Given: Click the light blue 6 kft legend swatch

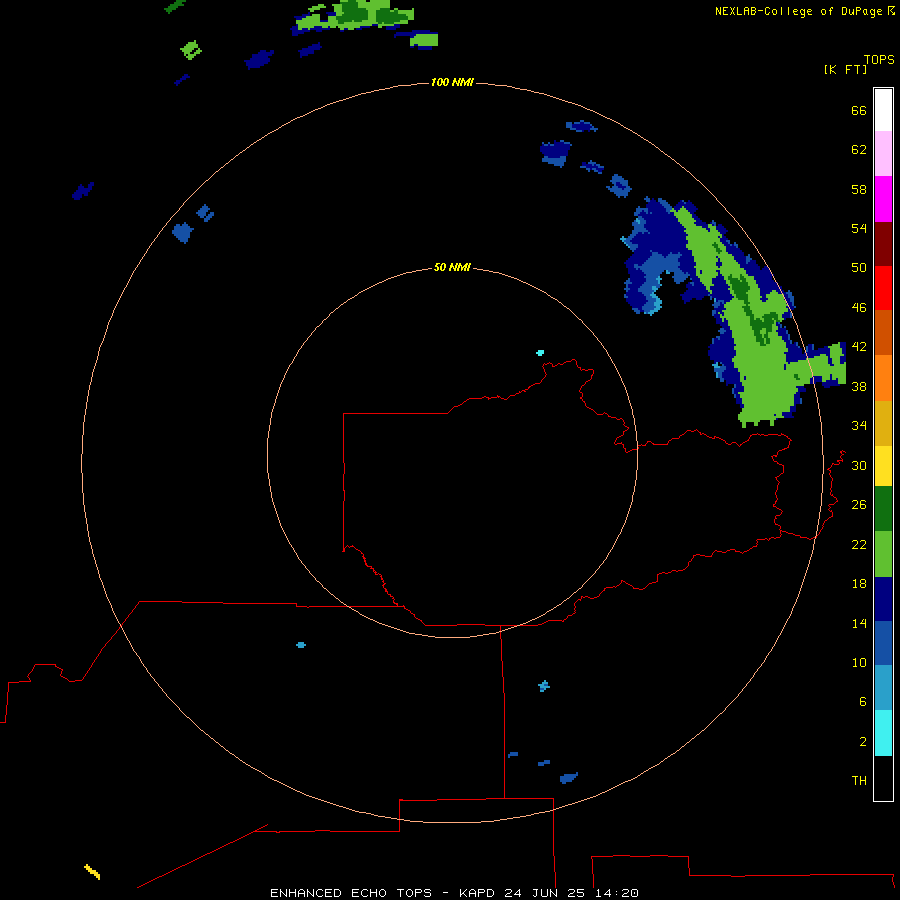Looking at the screenshot, I should pos(883,688).
